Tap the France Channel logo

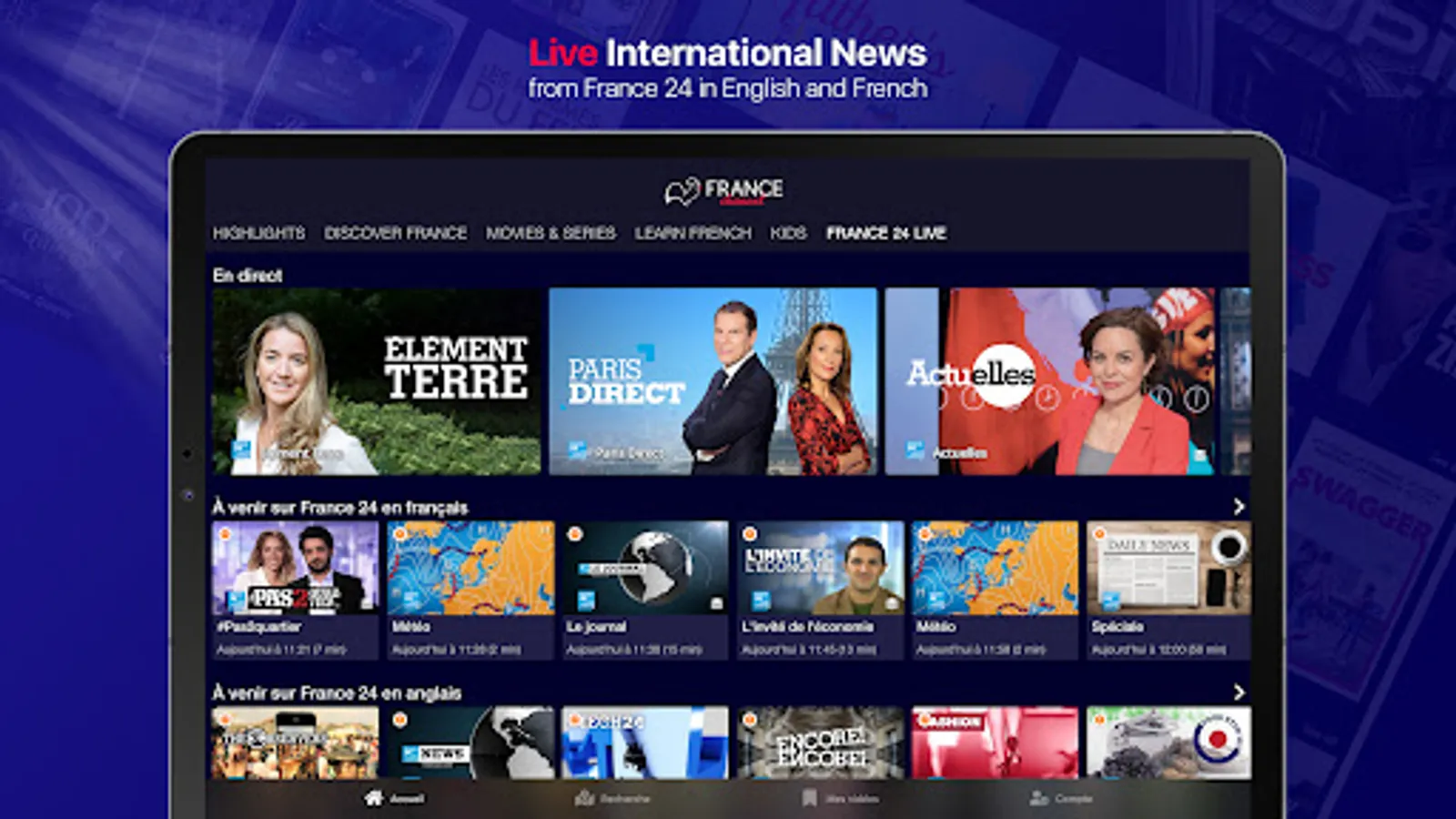click(723, 191)
